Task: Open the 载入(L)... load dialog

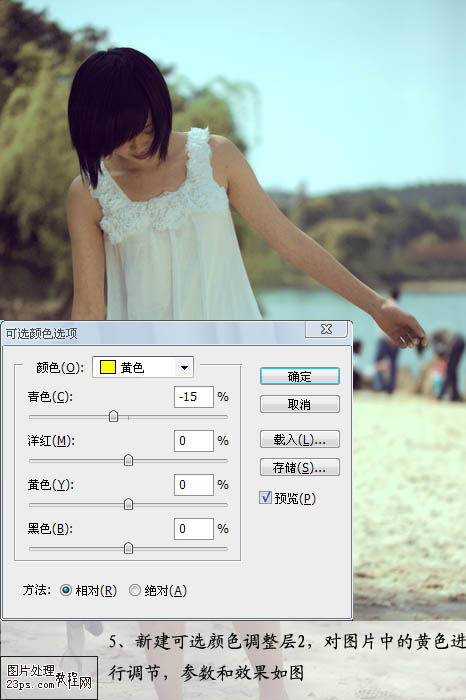Action: click(x=300, y=439)
